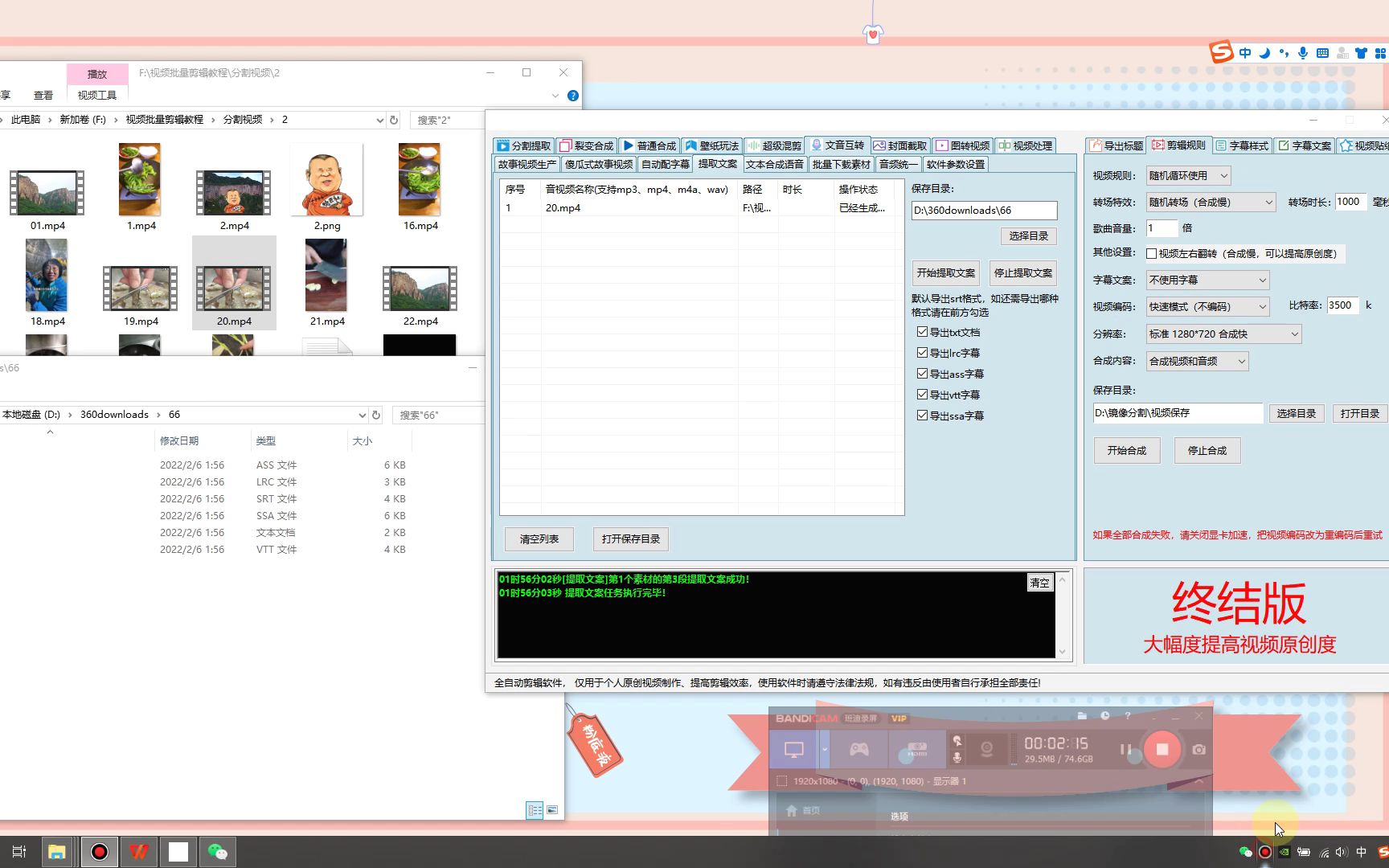Select Bandicam HDMI device recording mode

click(917, 750)
